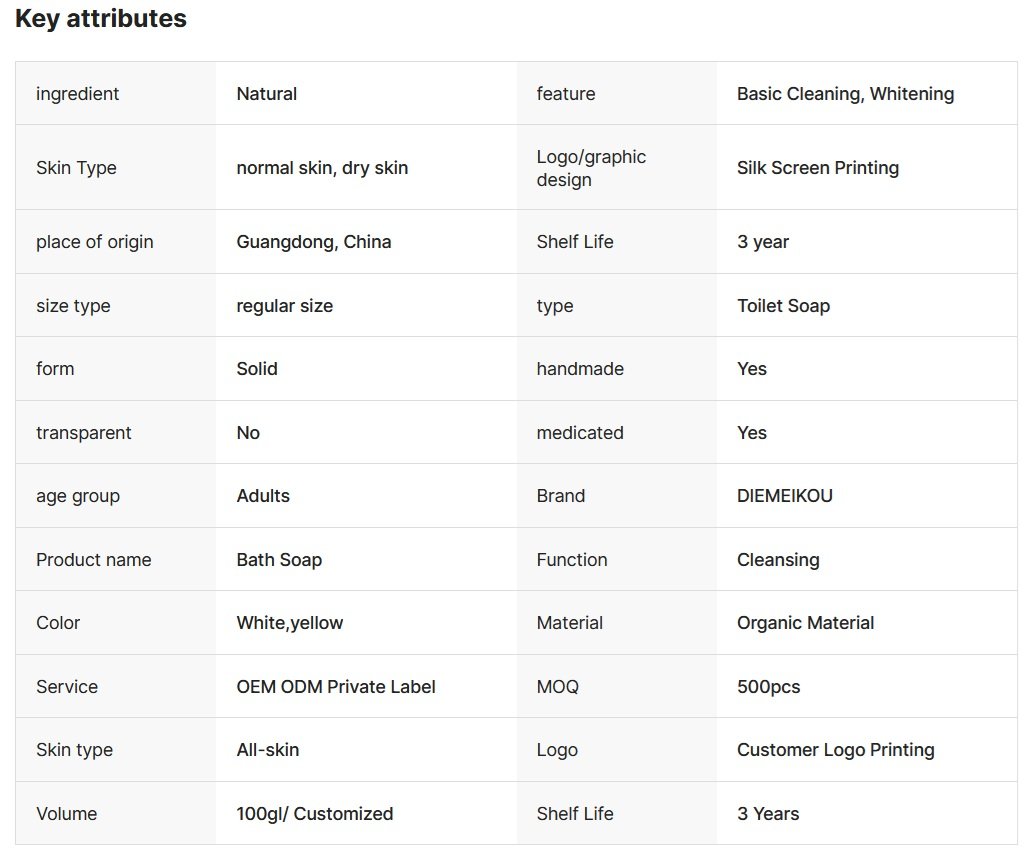Click the "Natural" ingredient value
The image size is (1033, 858).
tap(267, 94)
